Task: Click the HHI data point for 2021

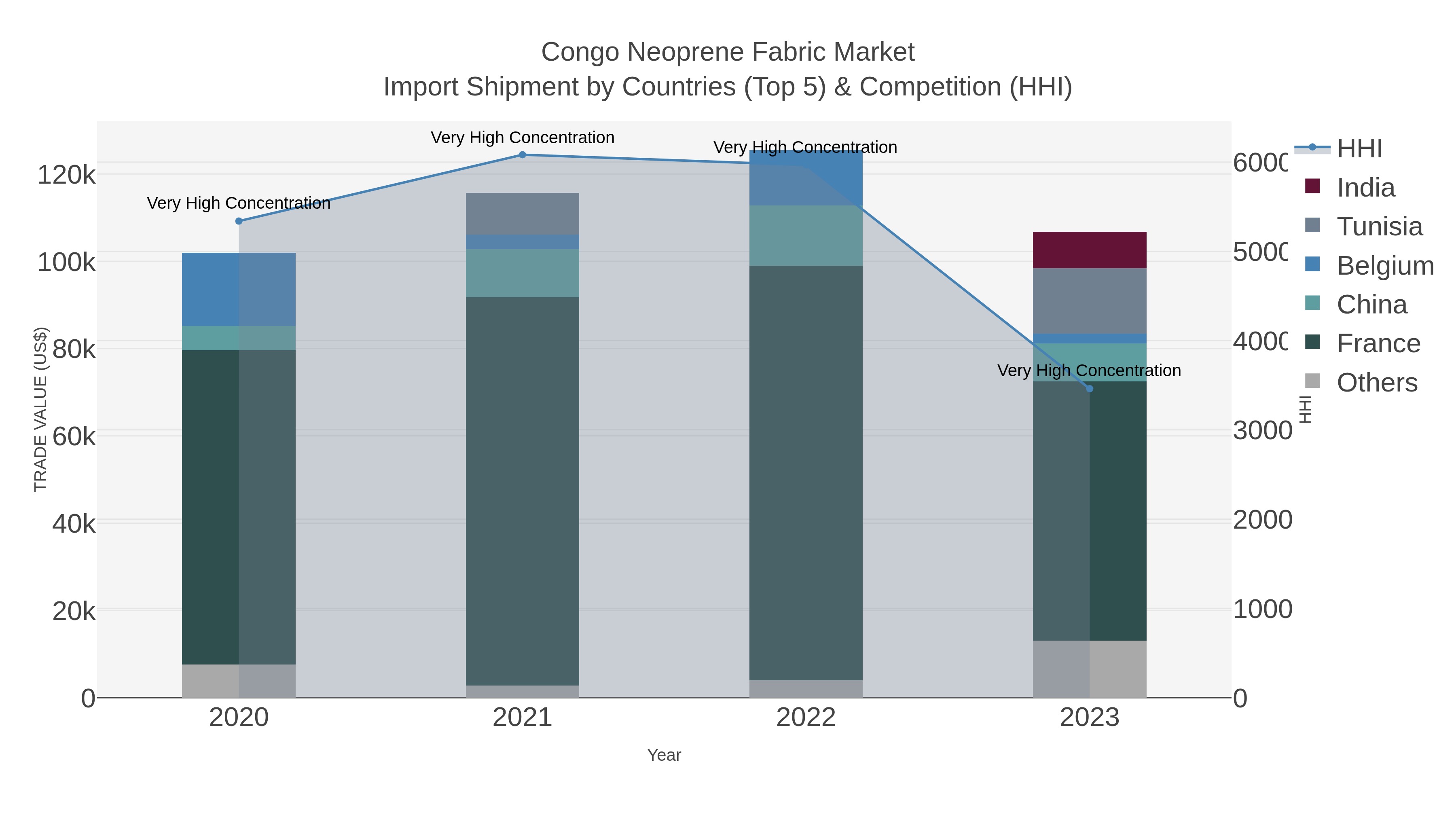Action: (522, 155)
